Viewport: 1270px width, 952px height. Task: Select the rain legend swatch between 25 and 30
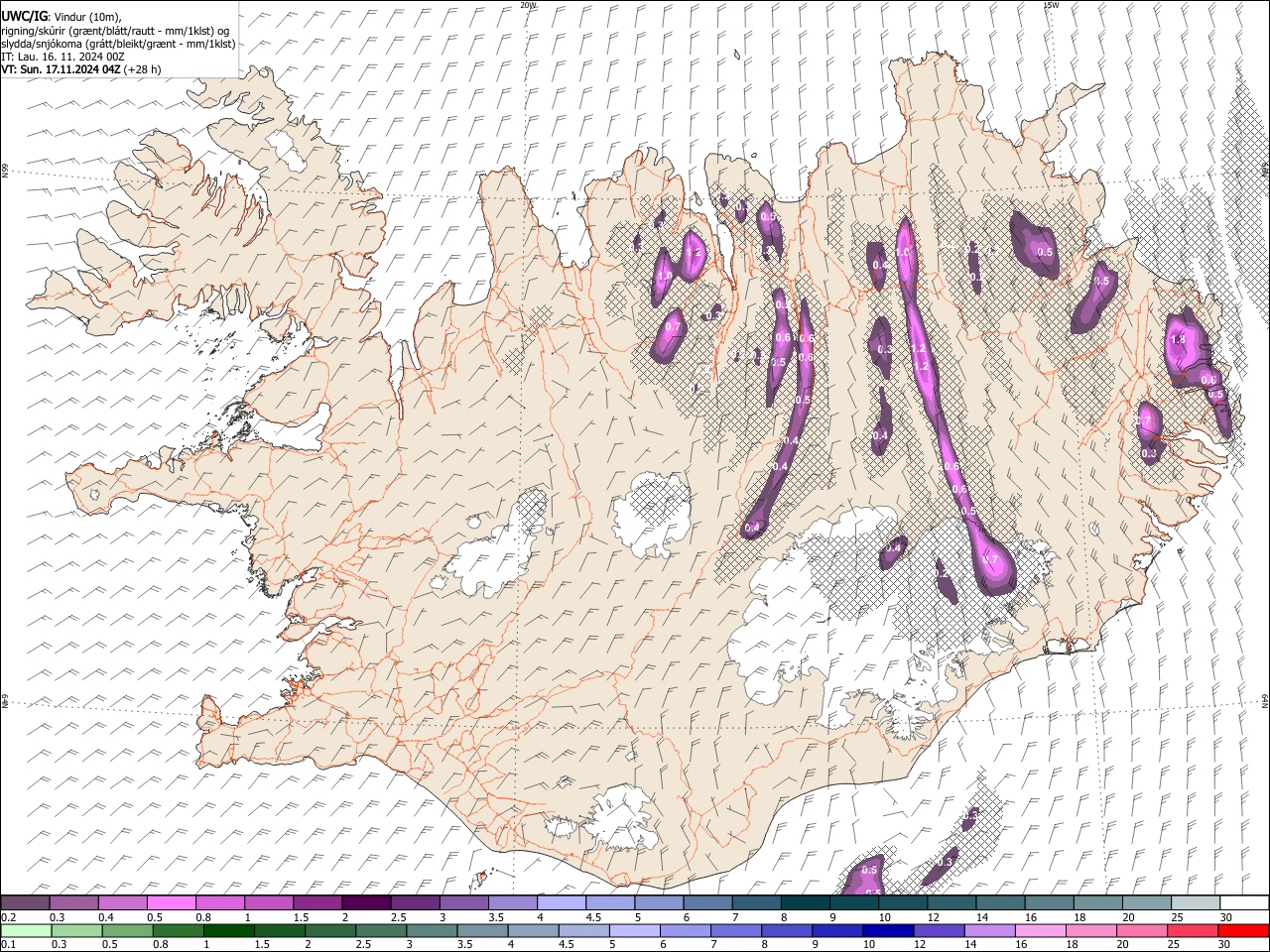click(1192, 930)
